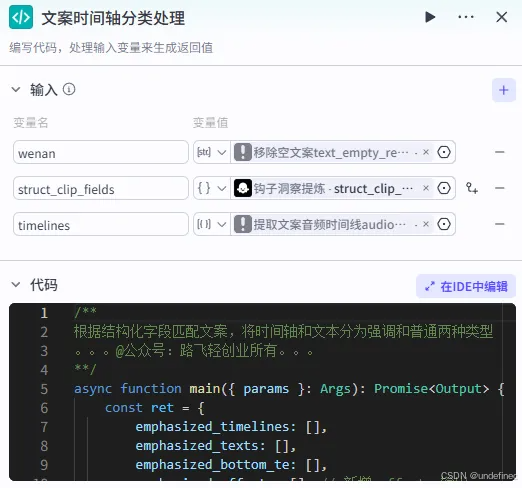This screenshot has width=522, height=488.
Task: Open the three-dot more options menu
Action: tap(466, 17)
